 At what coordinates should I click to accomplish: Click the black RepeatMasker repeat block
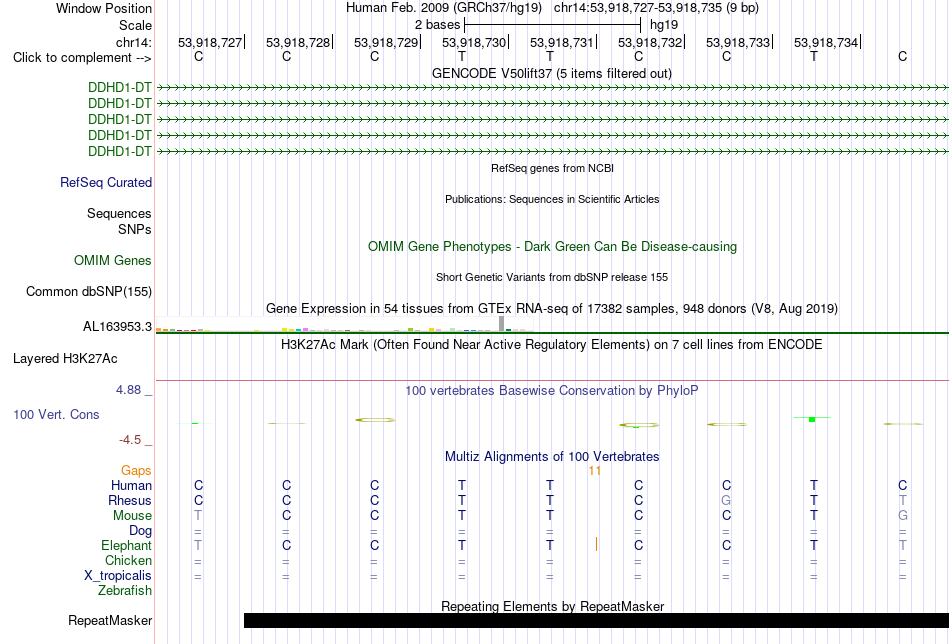pos(596,620)
